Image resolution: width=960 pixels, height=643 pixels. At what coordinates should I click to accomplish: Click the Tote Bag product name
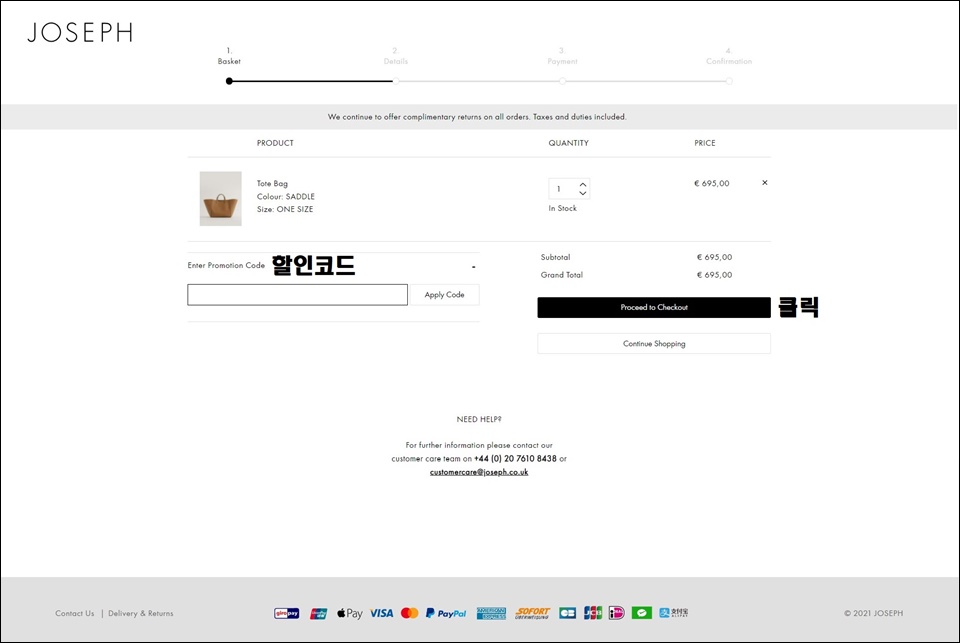(272, 183)
